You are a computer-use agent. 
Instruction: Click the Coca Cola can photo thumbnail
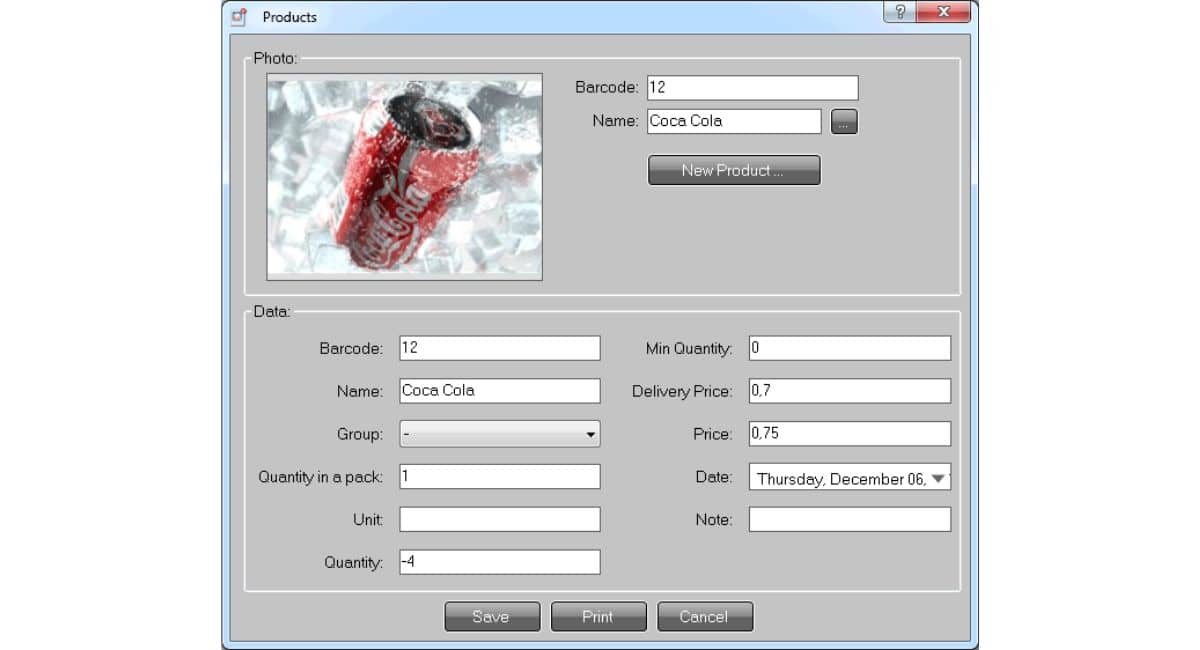click(404, 177)
